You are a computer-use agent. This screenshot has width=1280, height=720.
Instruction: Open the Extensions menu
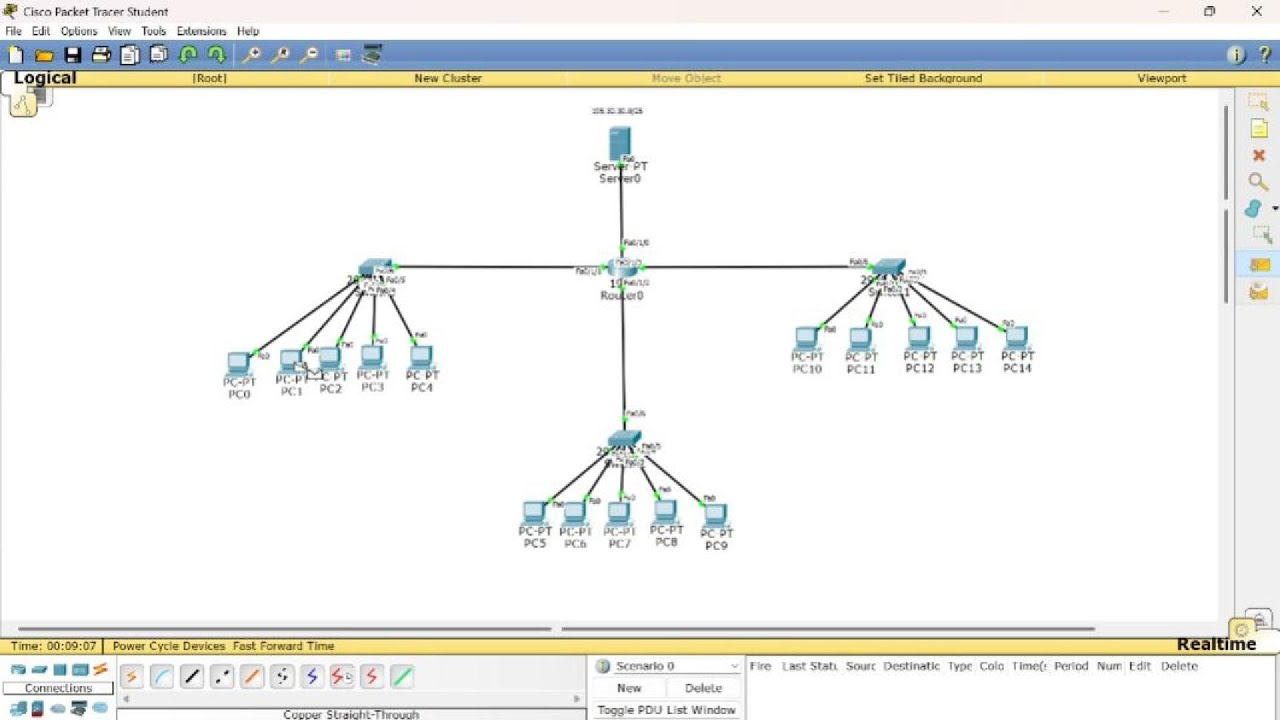(x=202, y=31)
